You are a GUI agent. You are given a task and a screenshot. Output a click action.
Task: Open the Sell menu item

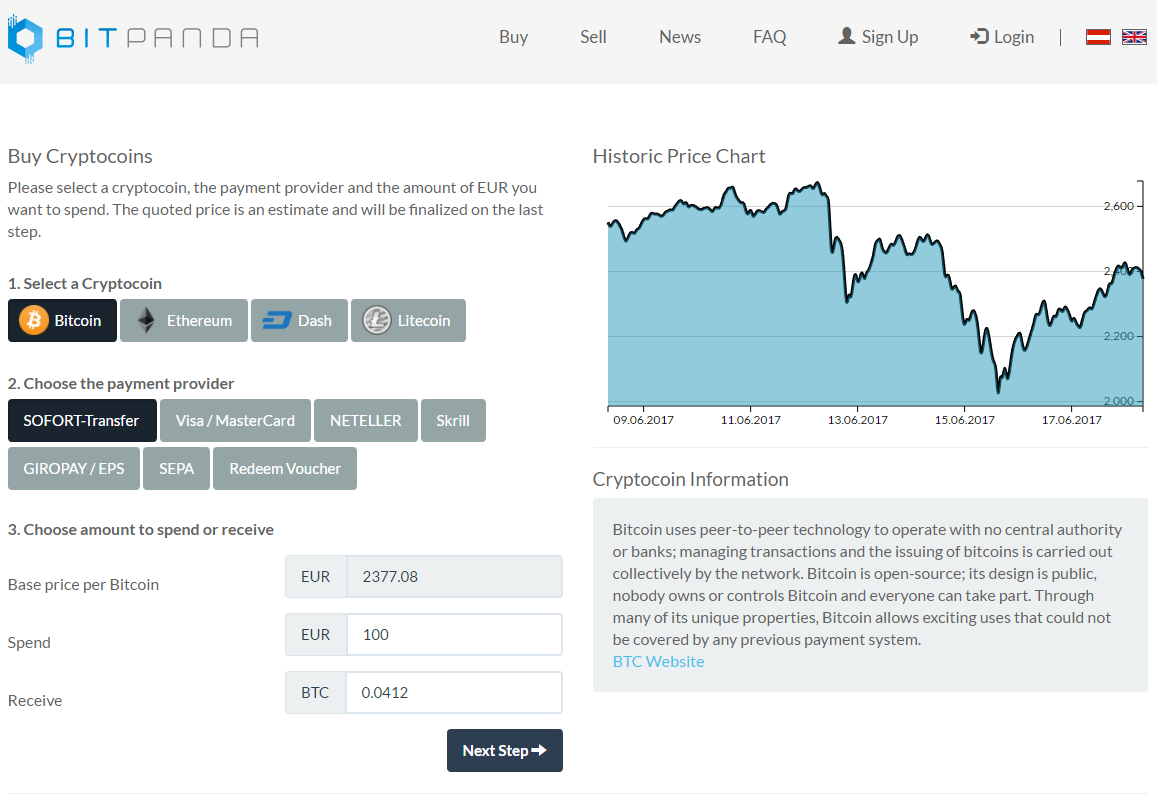(x=593, y=37)
